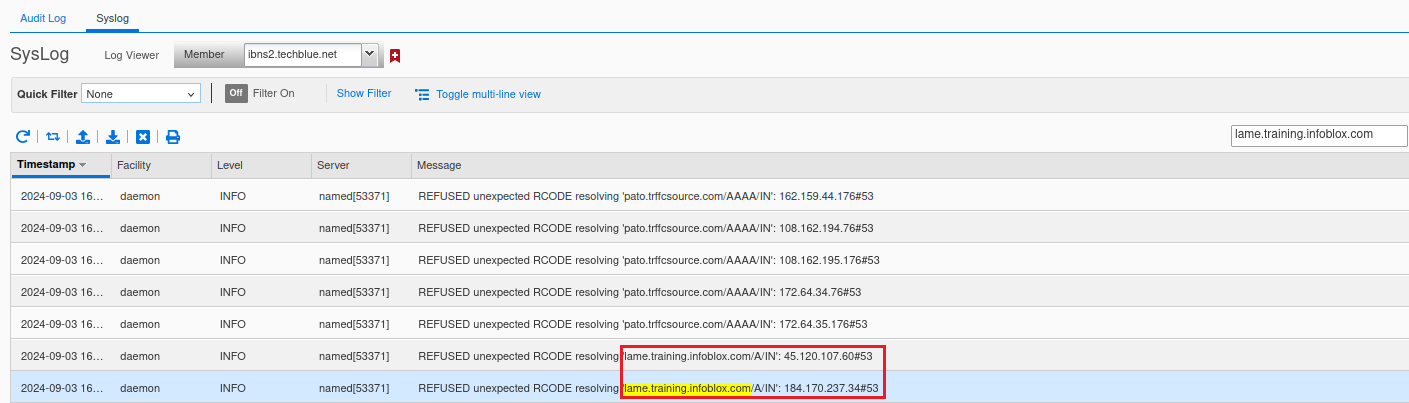Viewport: 1409px width, 403px height.
Task: Click the red bookmark icon beside Member
Action: [x=395, y=55]
